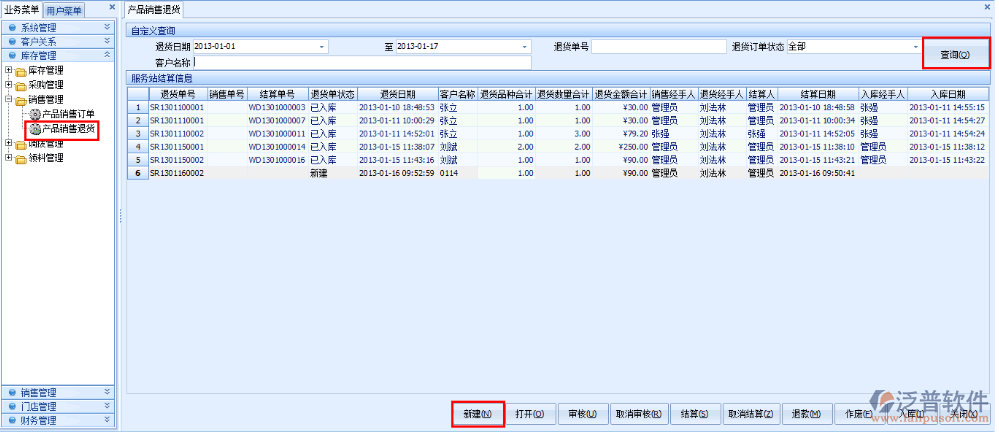Viewport: 999px width, 434px height.
Task: Collapse the 销售管理 tree node
Action: (9, 100)
